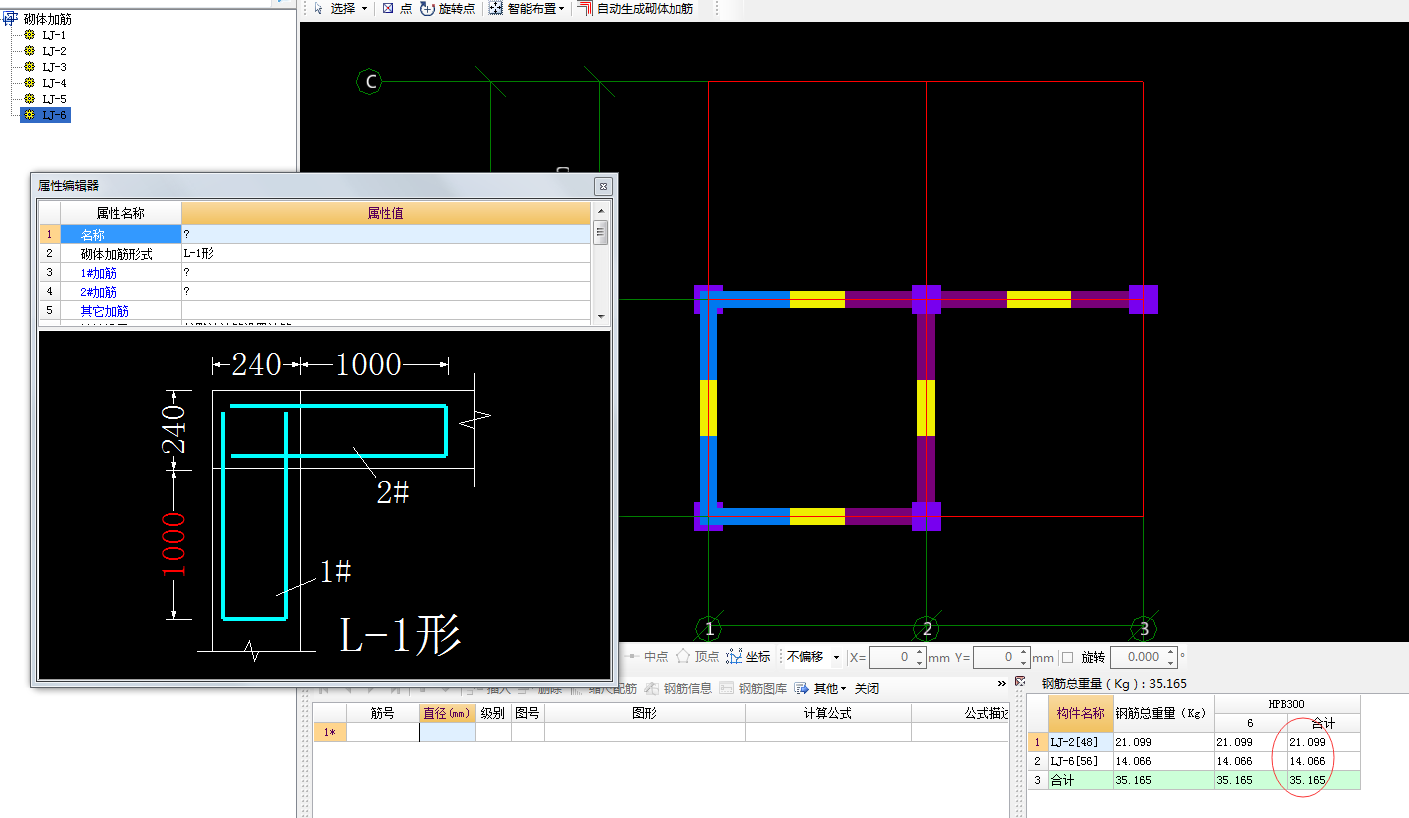
Task: Select LJ-5 in the component tree
Action: click(54, 99)
